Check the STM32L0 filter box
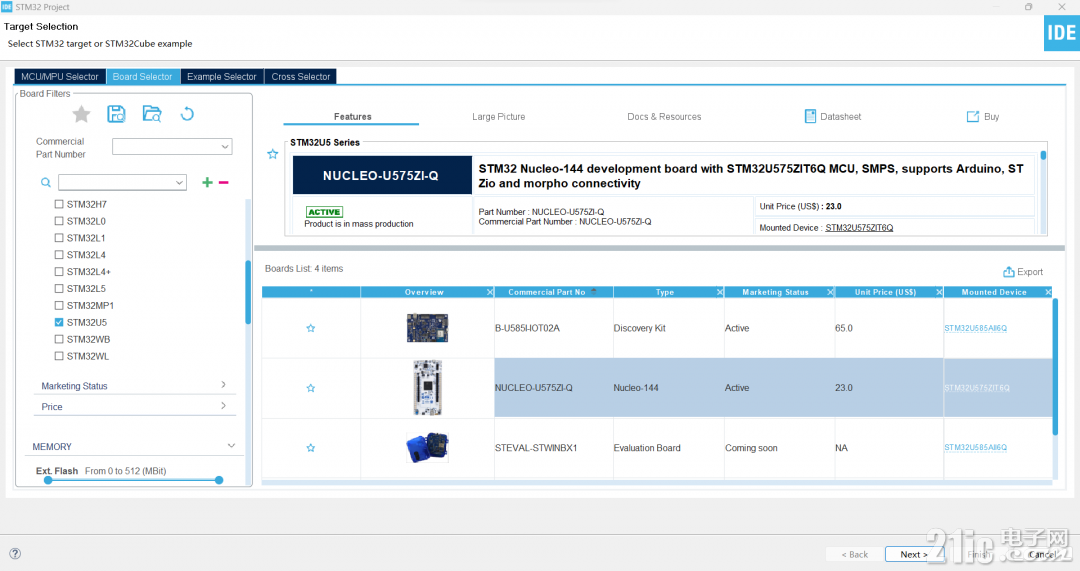 click(x=59, y=221)
